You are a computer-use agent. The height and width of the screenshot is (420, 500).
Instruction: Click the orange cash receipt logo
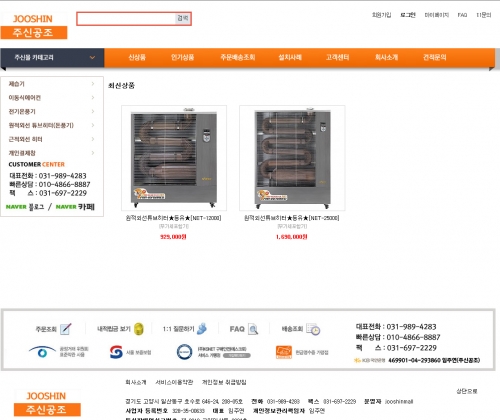284,352
